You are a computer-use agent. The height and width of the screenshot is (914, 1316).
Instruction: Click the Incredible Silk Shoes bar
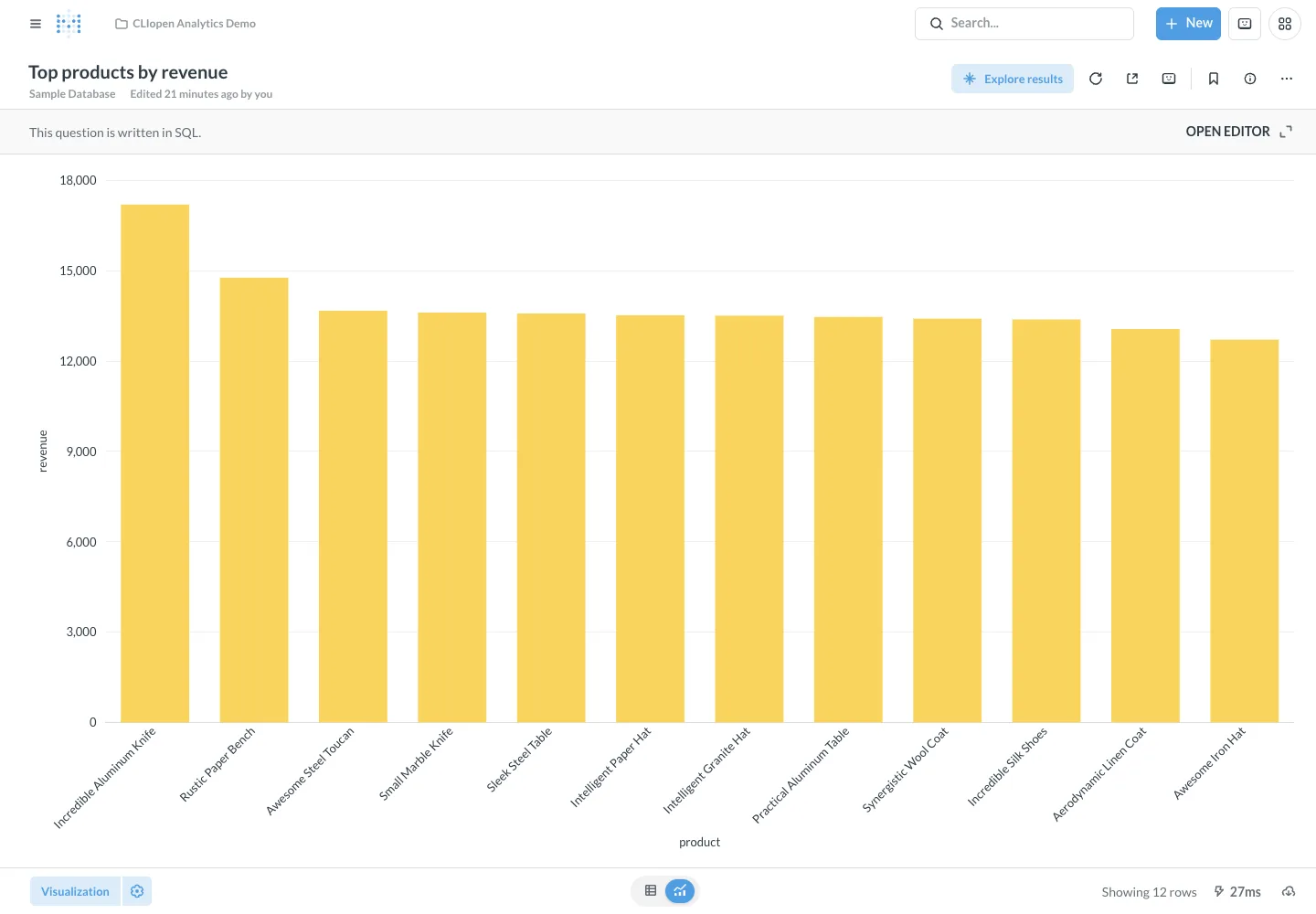(x=1046, y=521)
